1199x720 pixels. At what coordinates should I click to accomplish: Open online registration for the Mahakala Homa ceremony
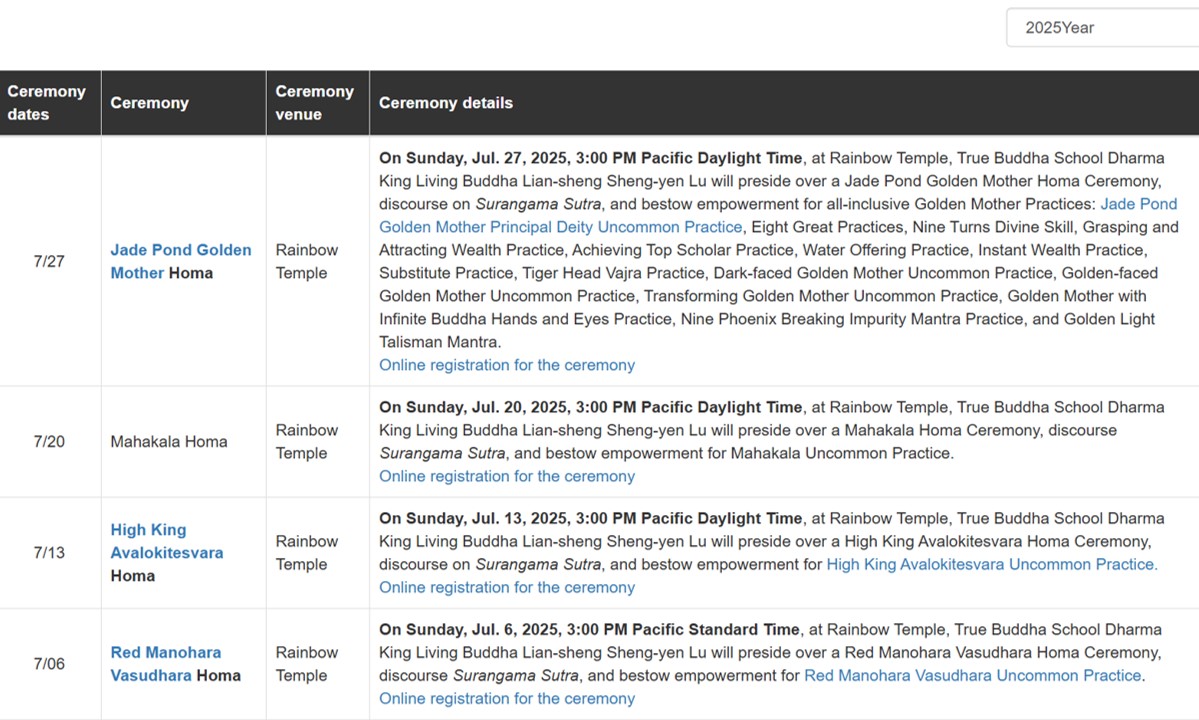pyautogui.click(x=507, y=476)
